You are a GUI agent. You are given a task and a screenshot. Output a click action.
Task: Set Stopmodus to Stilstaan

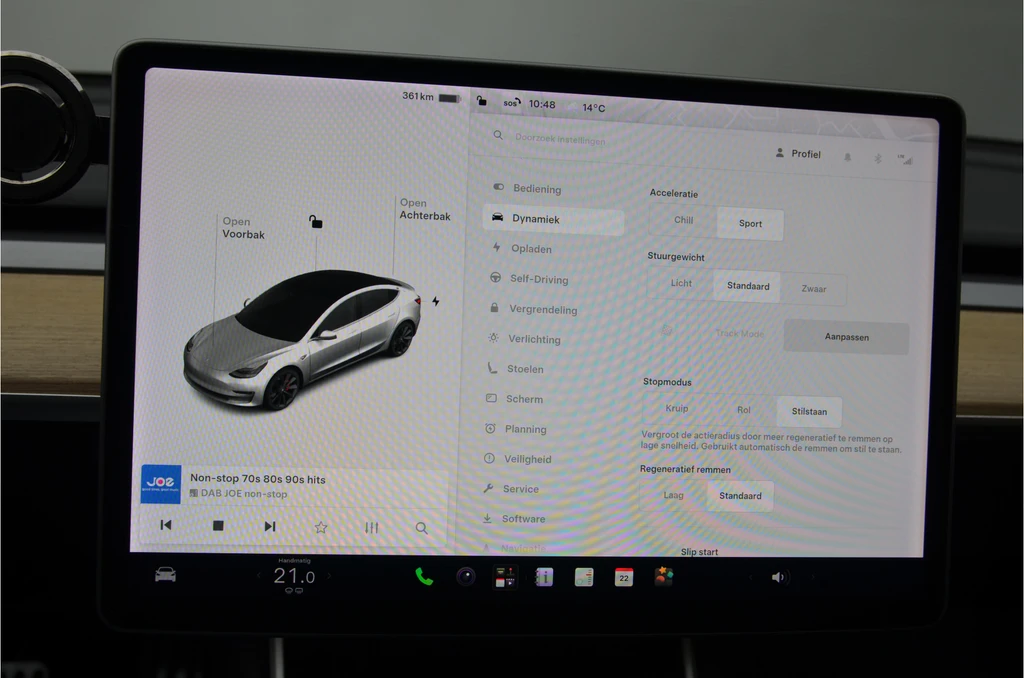(809, 412)
